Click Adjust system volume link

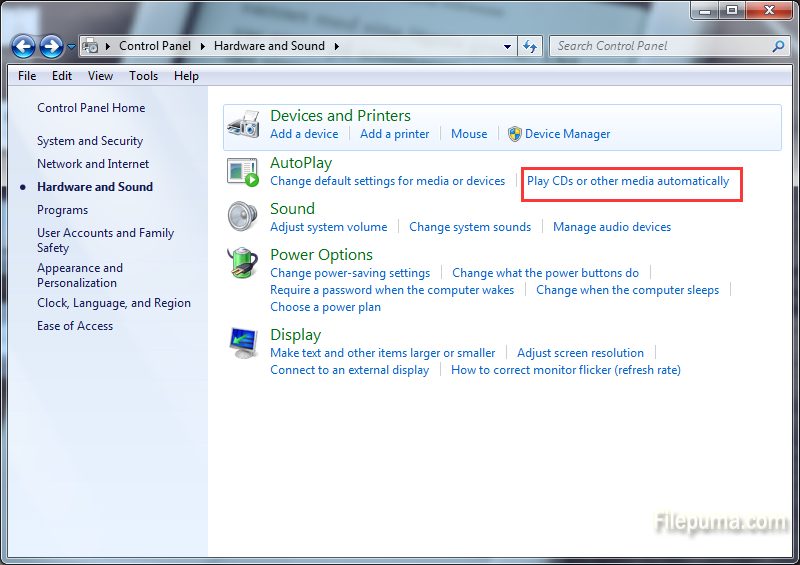(x=328, y=227)
